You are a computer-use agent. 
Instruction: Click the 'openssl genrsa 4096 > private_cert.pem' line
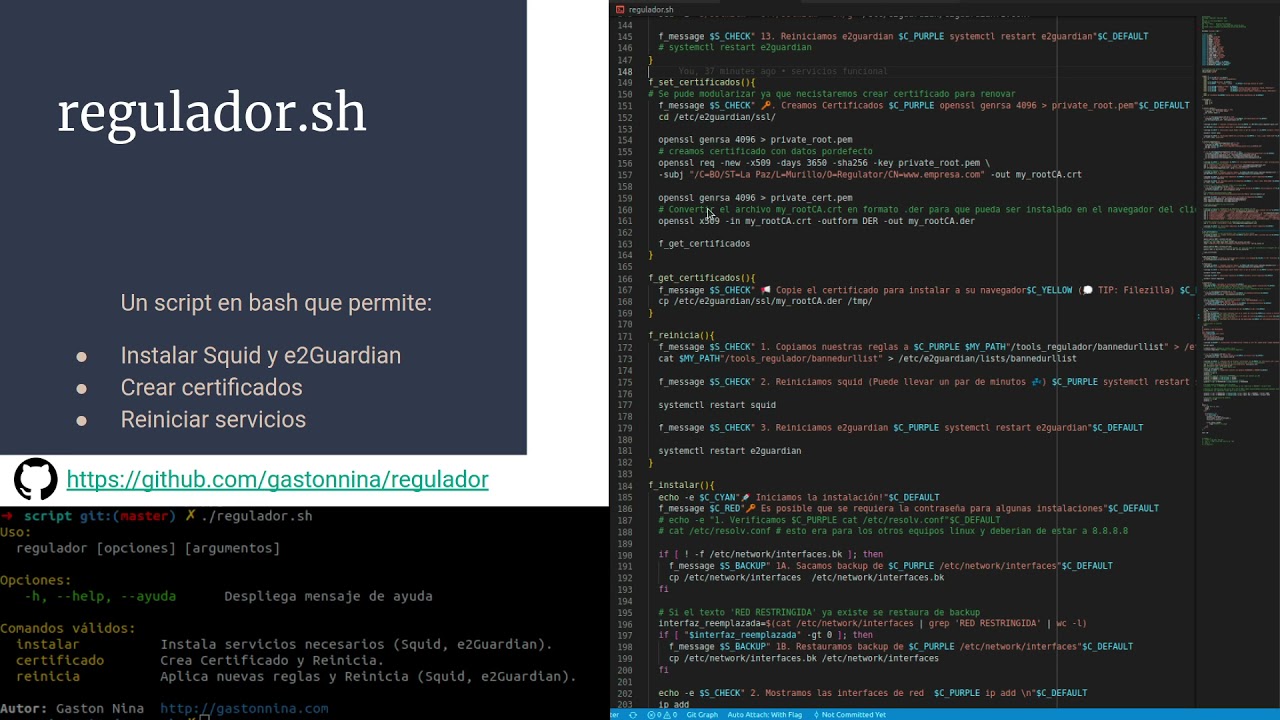coord(755,198)
